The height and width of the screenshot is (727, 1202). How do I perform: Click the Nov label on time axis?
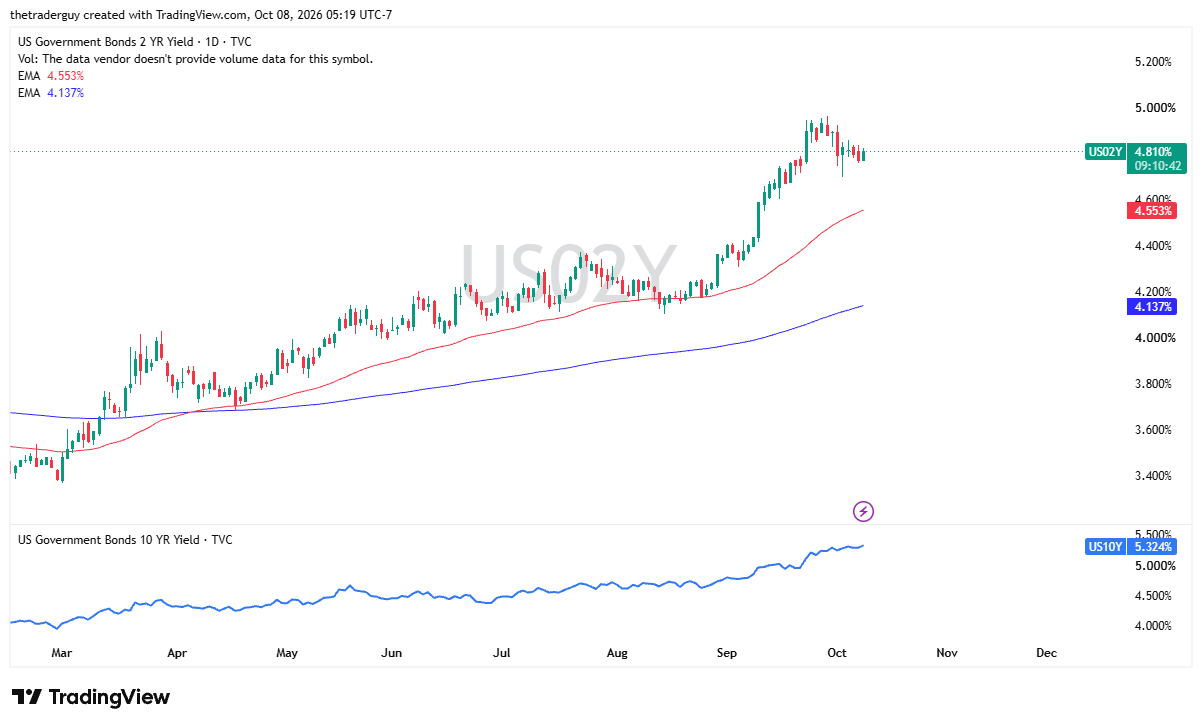click(x=947, y=653)
